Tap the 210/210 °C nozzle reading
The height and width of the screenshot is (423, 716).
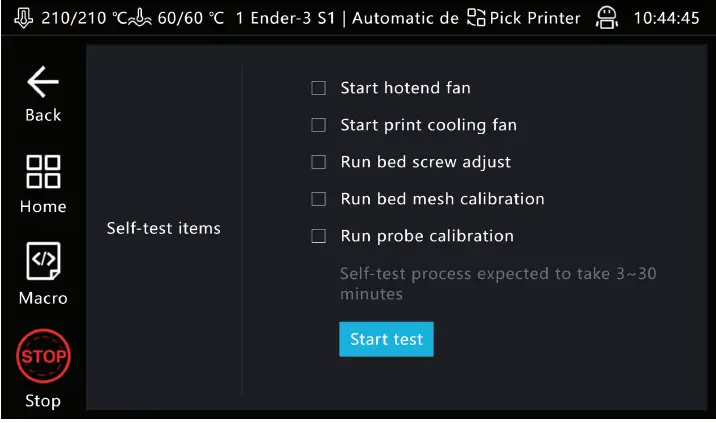(x=78, y=19)
